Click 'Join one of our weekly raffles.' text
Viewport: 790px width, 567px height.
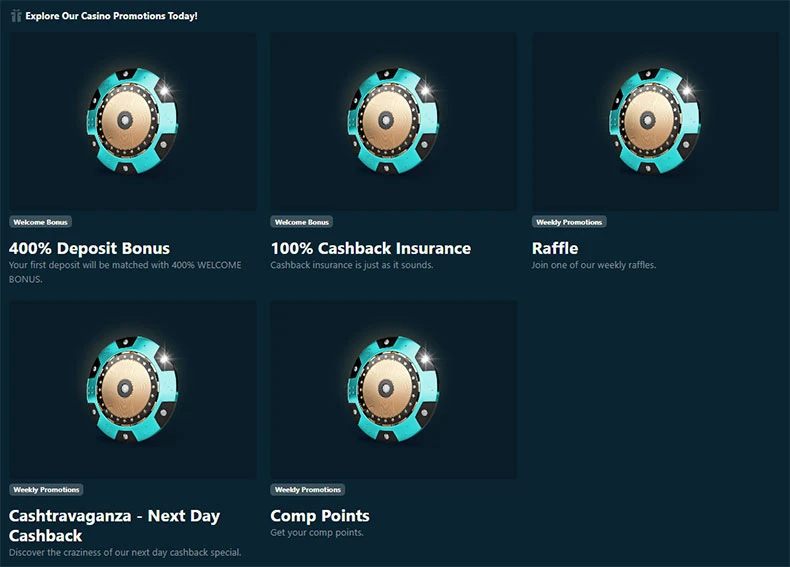(594, 265)
